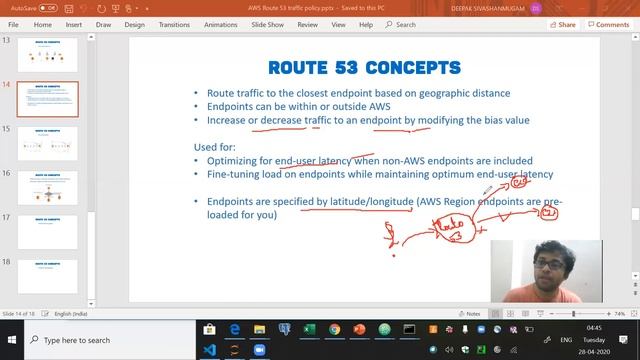Click the volume speaker tray icon
This screenshot has height=360, width=640.
tap(449, 350)
